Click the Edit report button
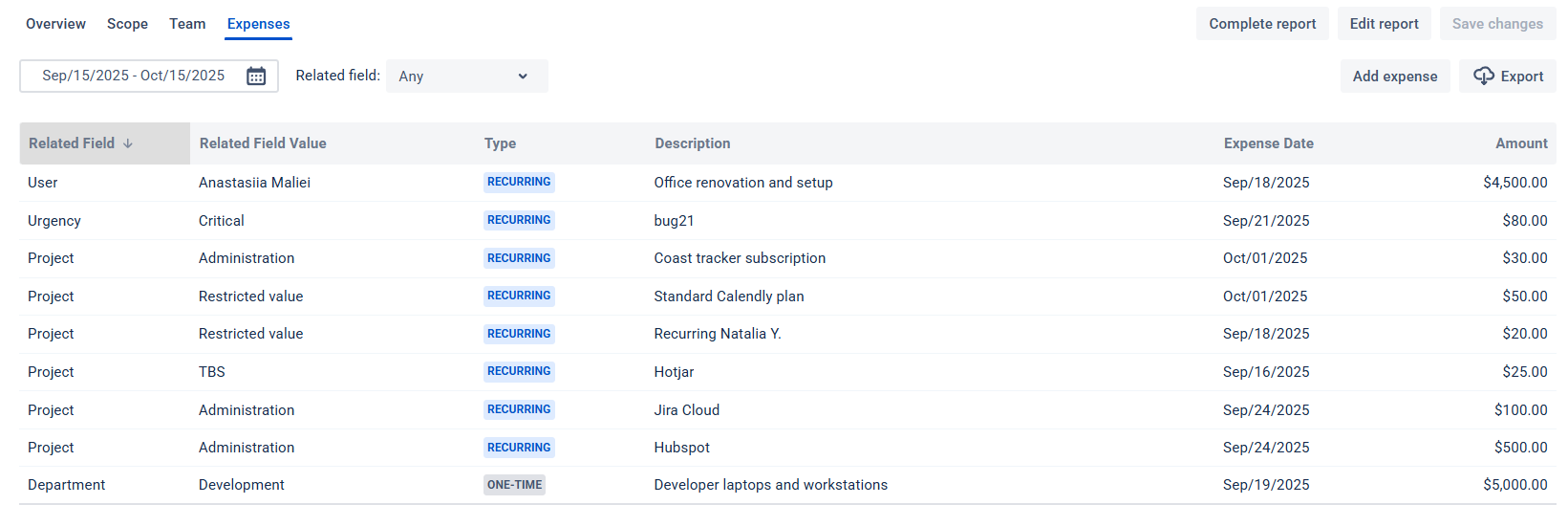Screen dimensions: 1568x505 pyautogui.click(x=1384, y=24)
